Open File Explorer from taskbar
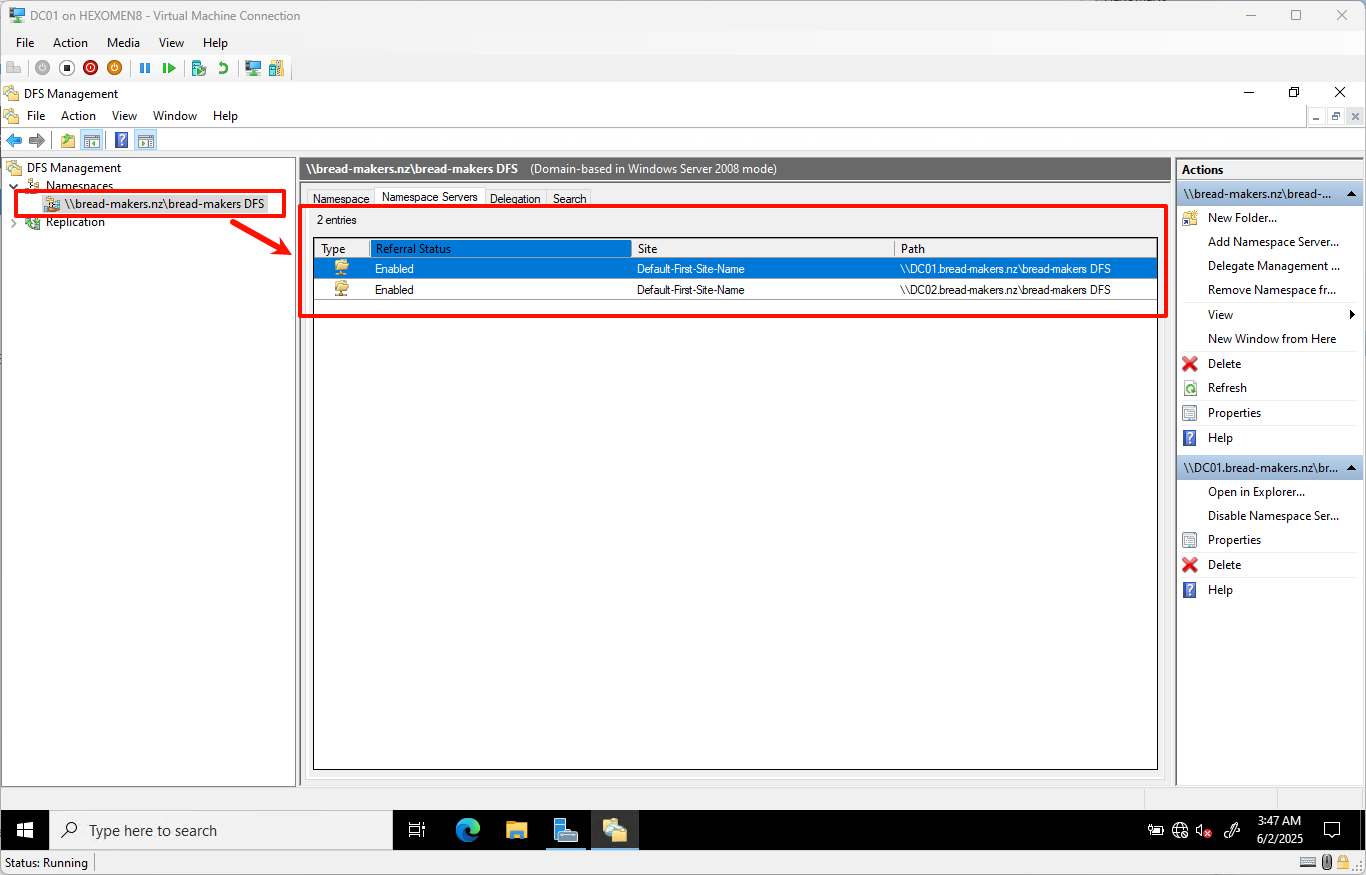Viewport: 1366px width, 875px height. [x=516, y=830]
